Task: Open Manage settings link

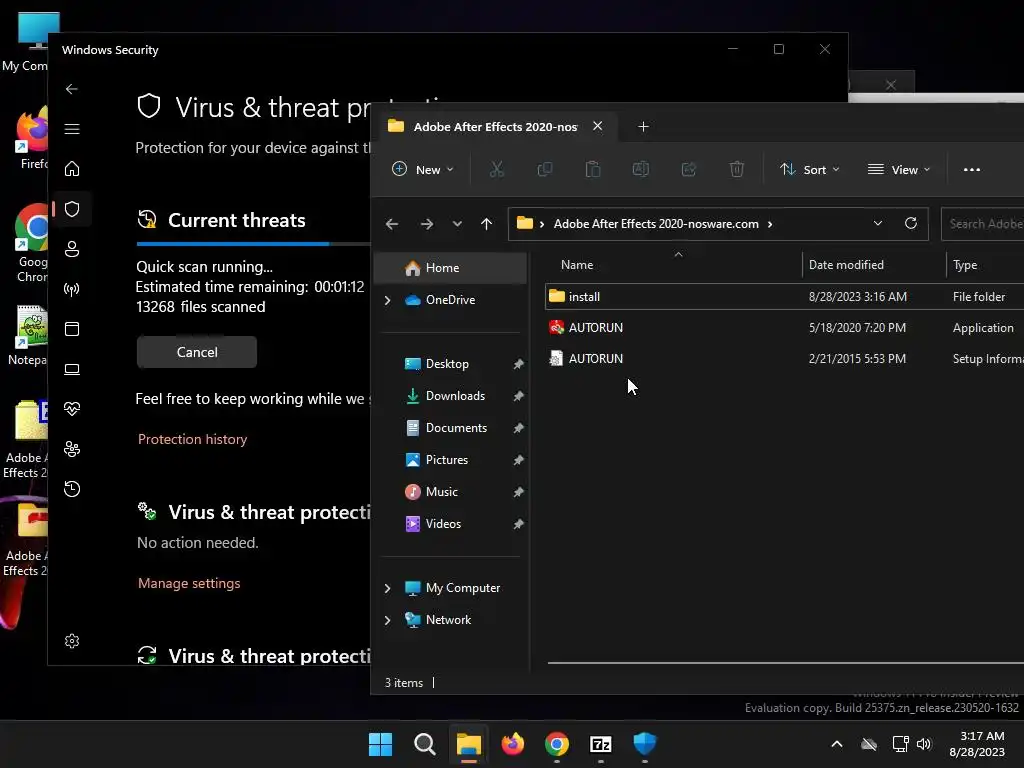Action: click(x=189, y=583)
